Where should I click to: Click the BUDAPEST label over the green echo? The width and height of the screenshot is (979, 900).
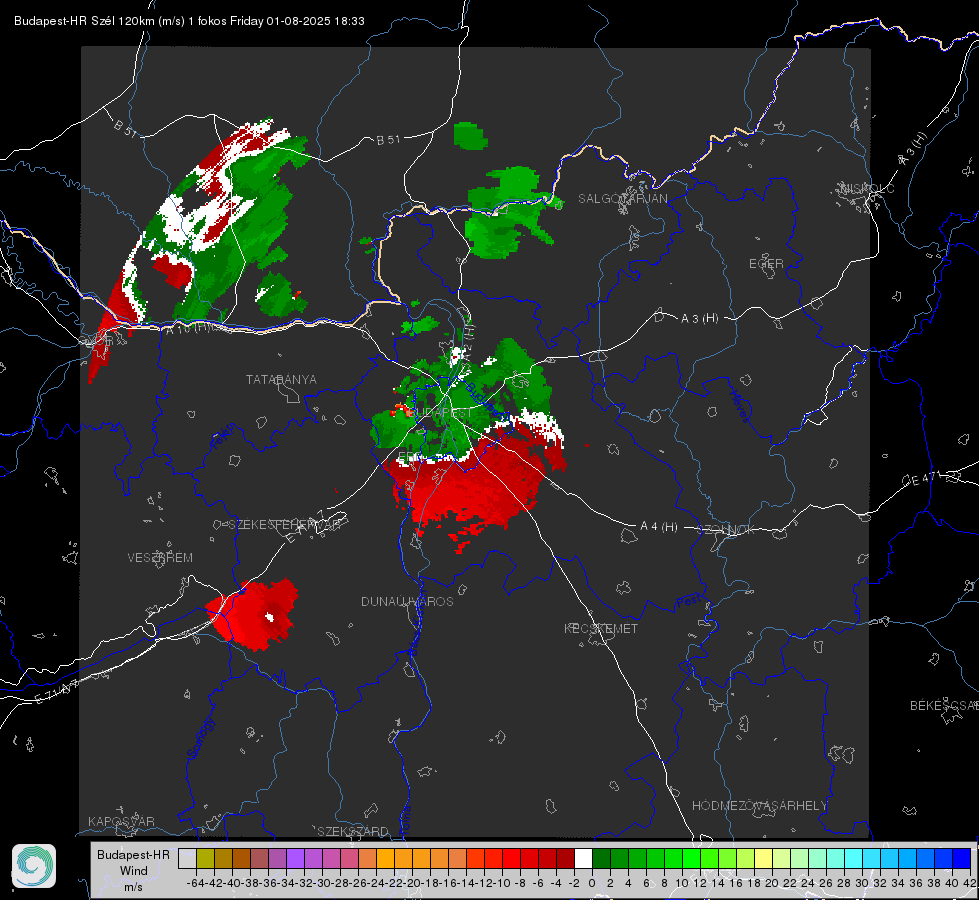441,413
